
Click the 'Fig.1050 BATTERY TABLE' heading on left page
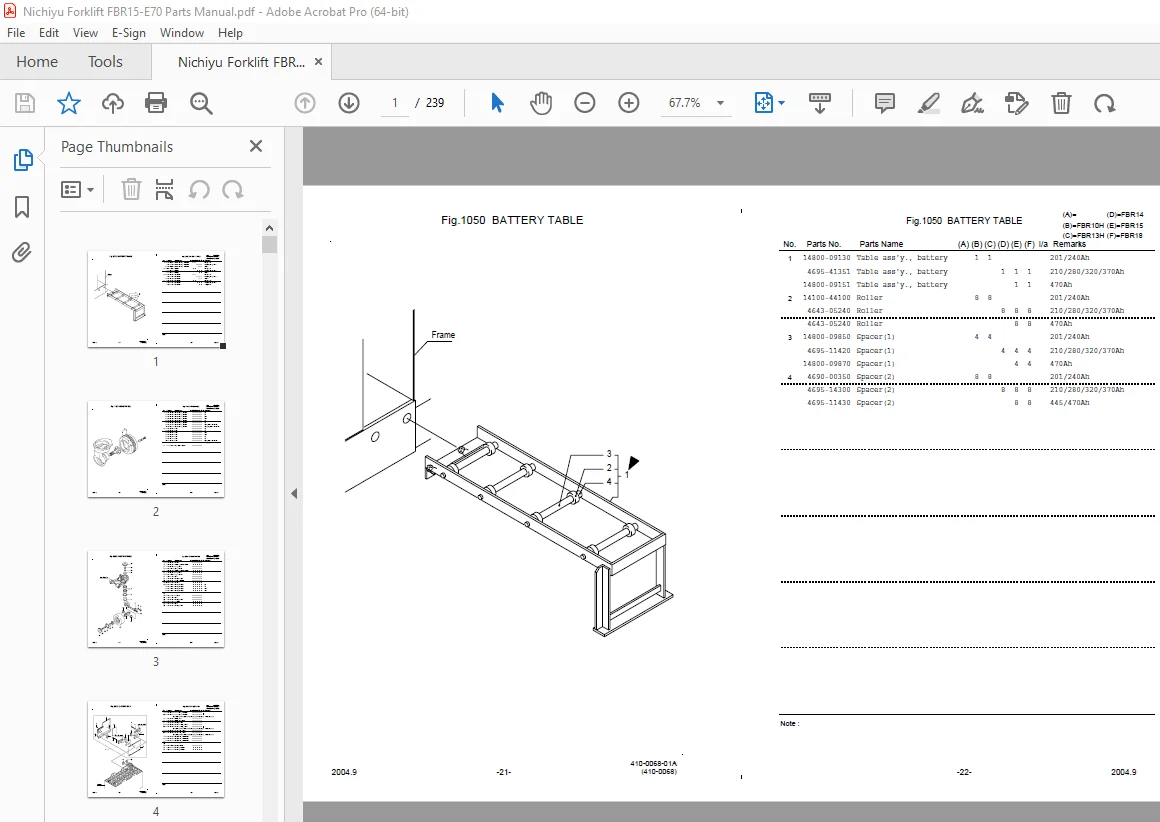pos(512,220)
